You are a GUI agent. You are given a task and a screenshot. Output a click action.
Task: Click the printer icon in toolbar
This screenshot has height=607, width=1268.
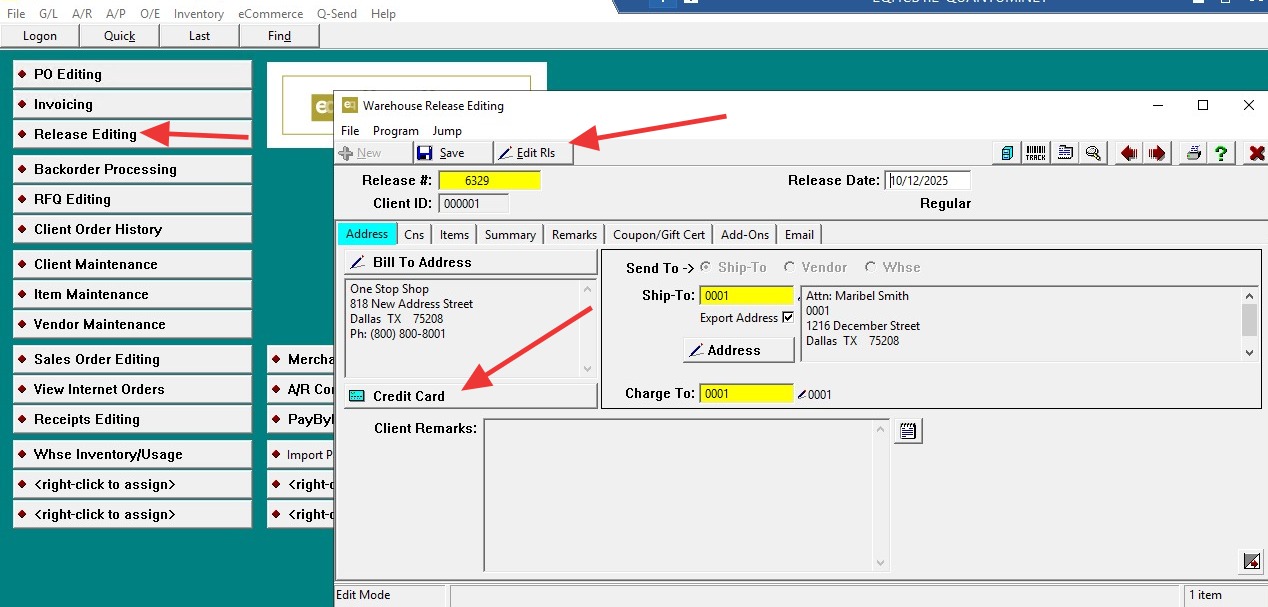[x=1193, y=153]
